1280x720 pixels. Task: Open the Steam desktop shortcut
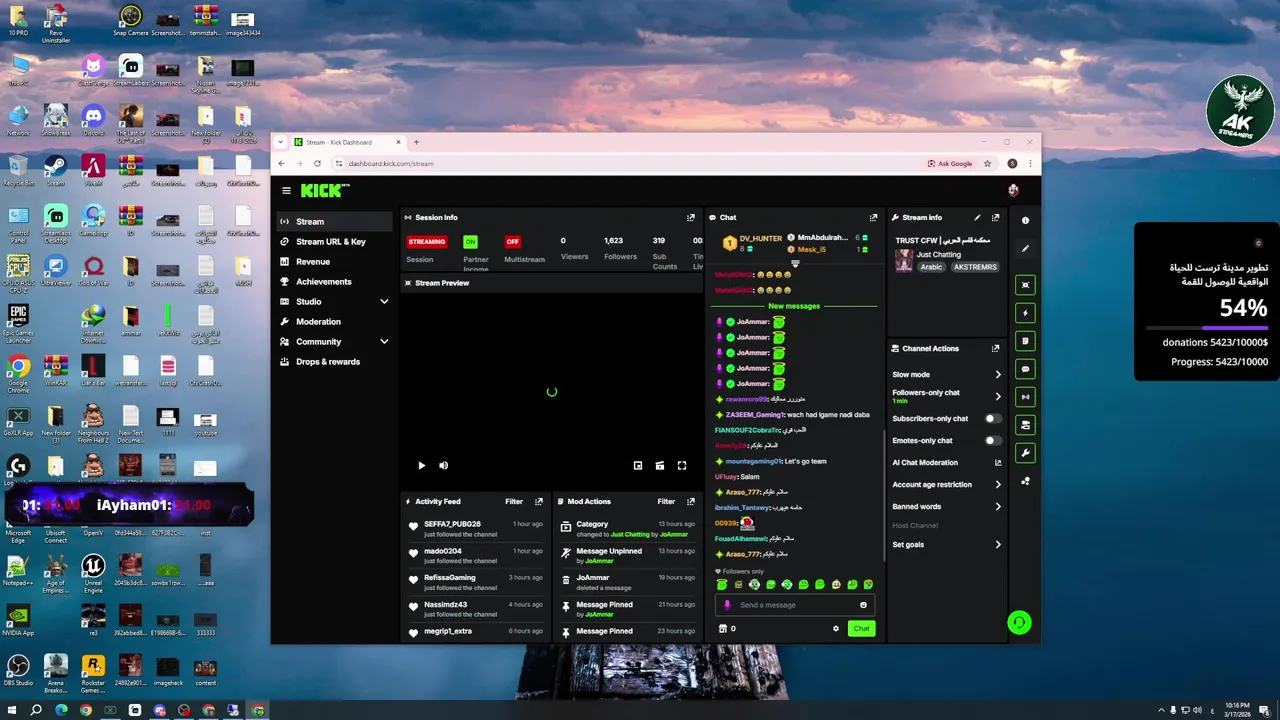click(55, 171)
